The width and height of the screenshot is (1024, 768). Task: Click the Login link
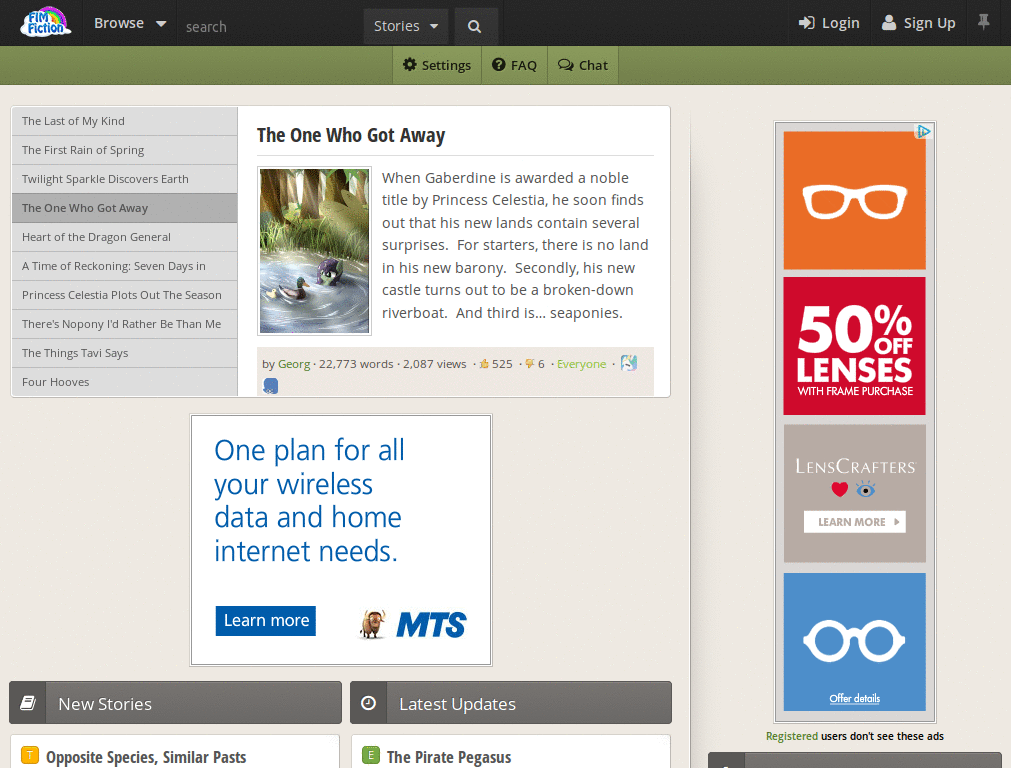point(829,23)
